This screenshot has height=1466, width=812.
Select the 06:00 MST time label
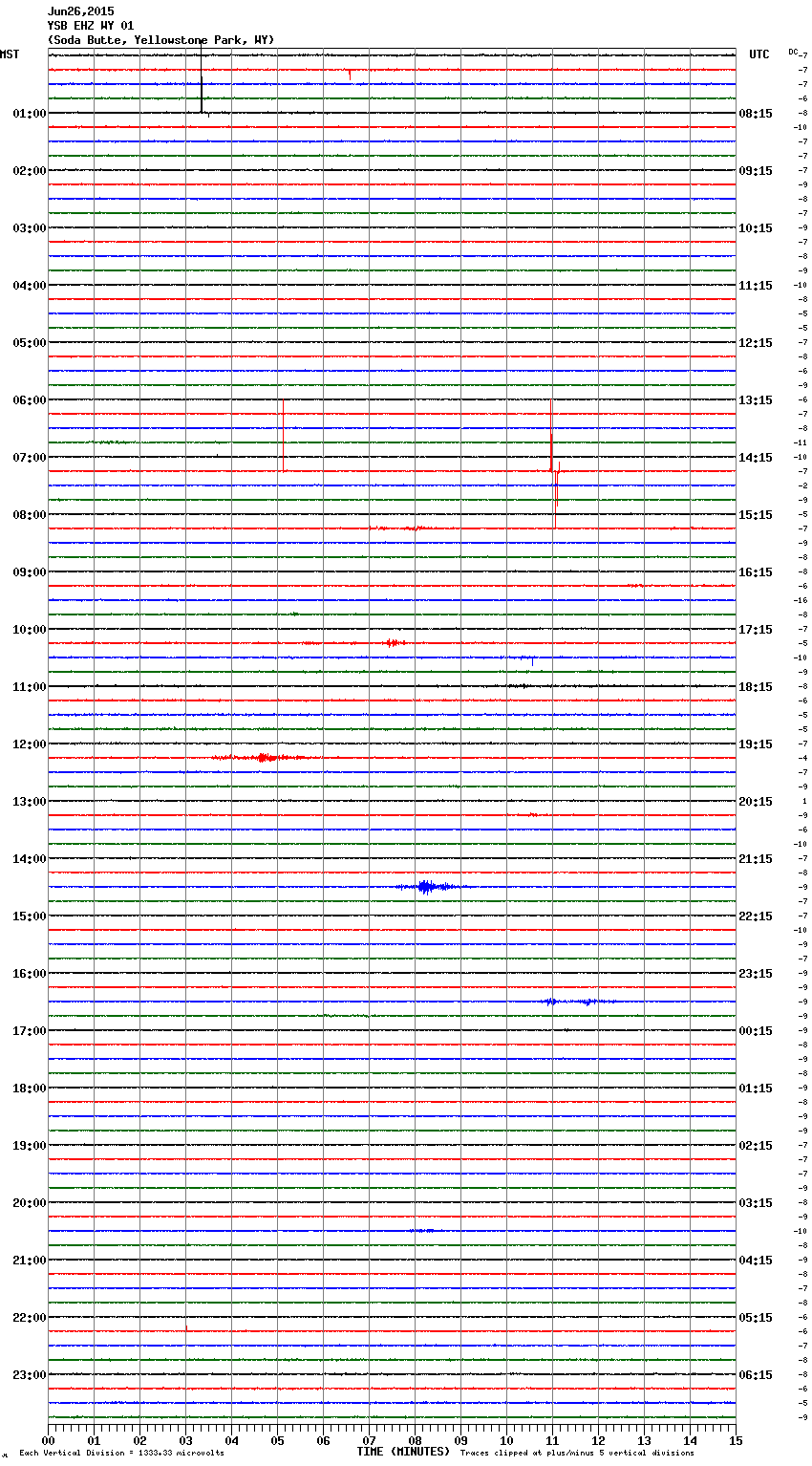point(30,400)
